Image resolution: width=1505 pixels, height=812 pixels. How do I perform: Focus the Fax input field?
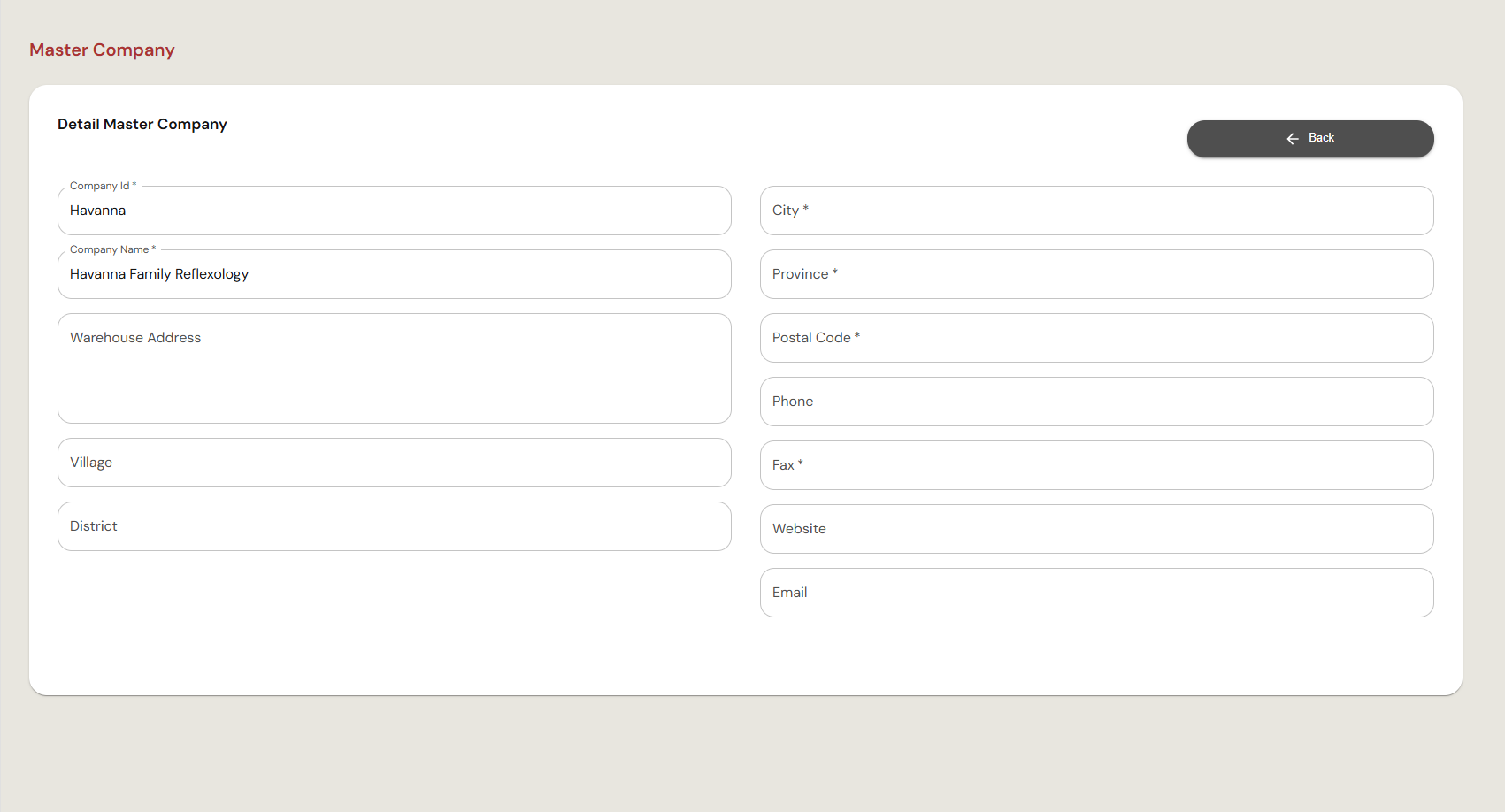point(1097,465)
